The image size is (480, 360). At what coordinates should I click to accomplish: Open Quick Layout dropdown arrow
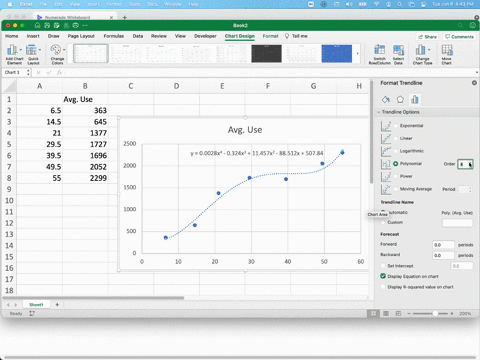40,50
